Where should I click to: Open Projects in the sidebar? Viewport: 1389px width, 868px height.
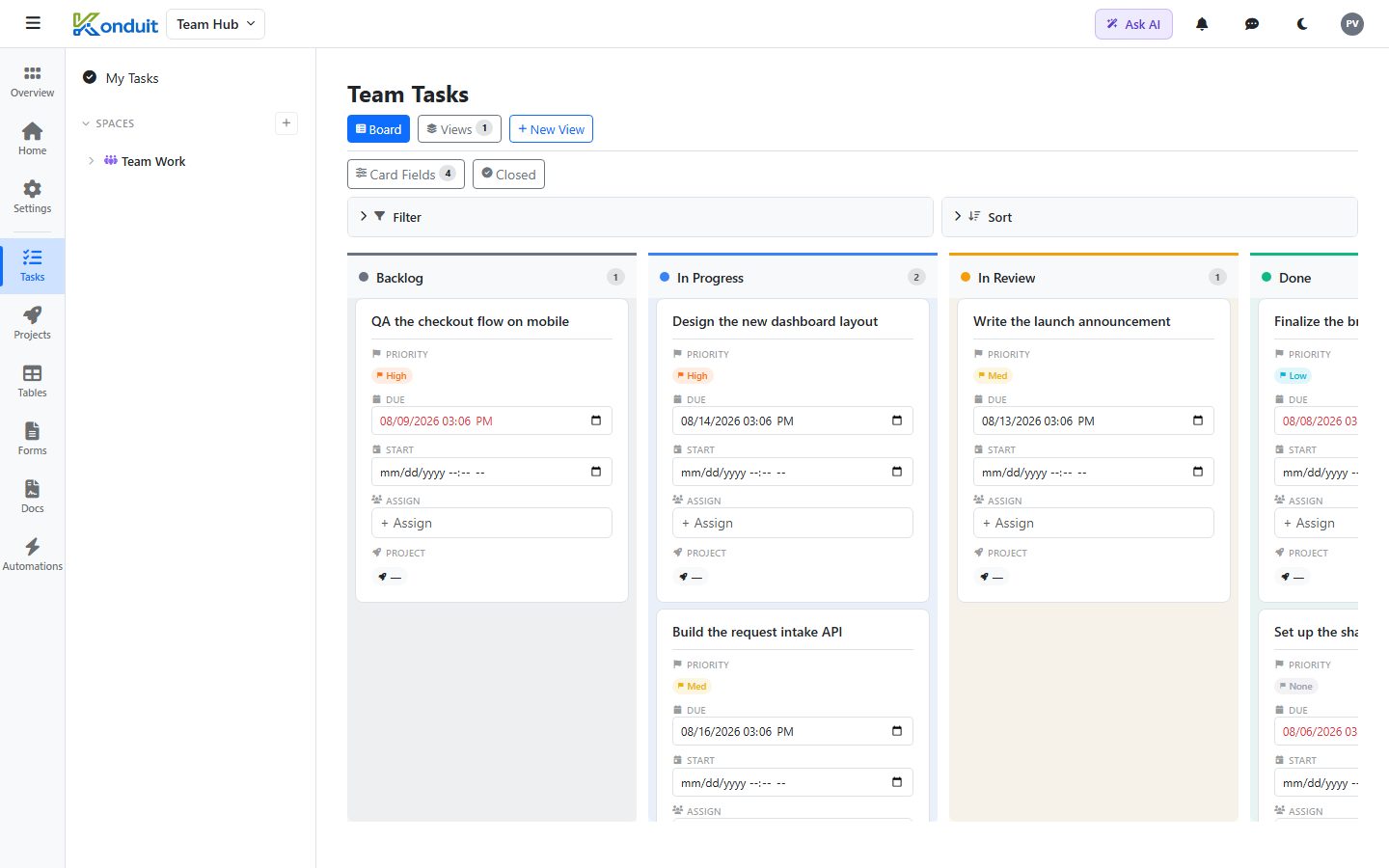tap(33, 323)
